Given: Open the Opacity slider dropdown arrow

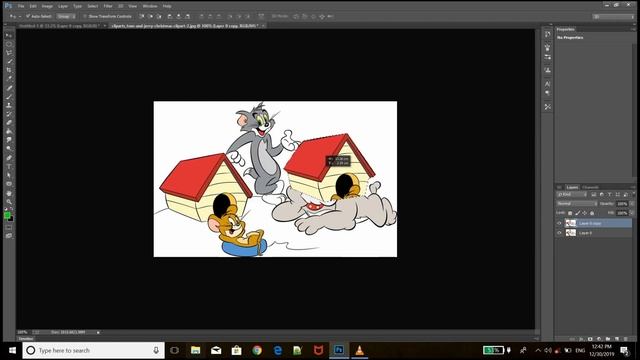Looking at the screenshot, I should 632,204.
